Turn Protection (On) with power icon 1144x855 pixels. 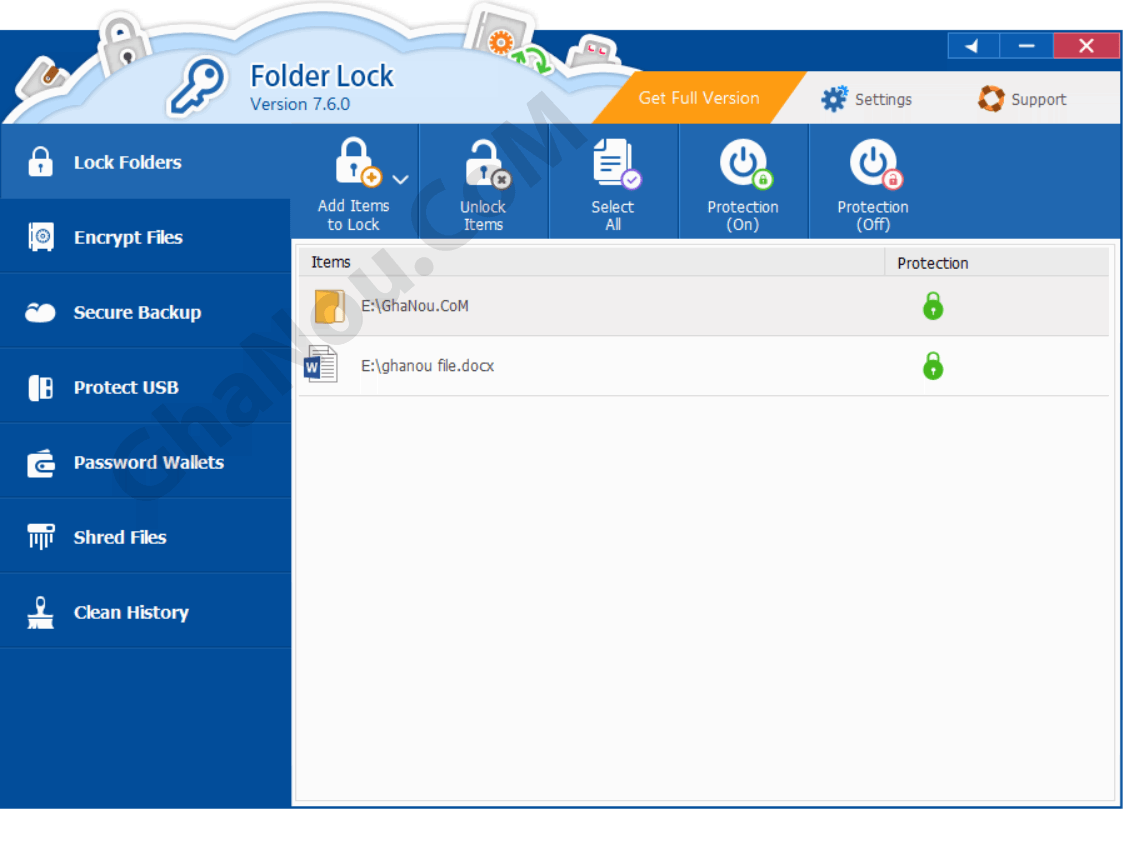tap(746, 163)
